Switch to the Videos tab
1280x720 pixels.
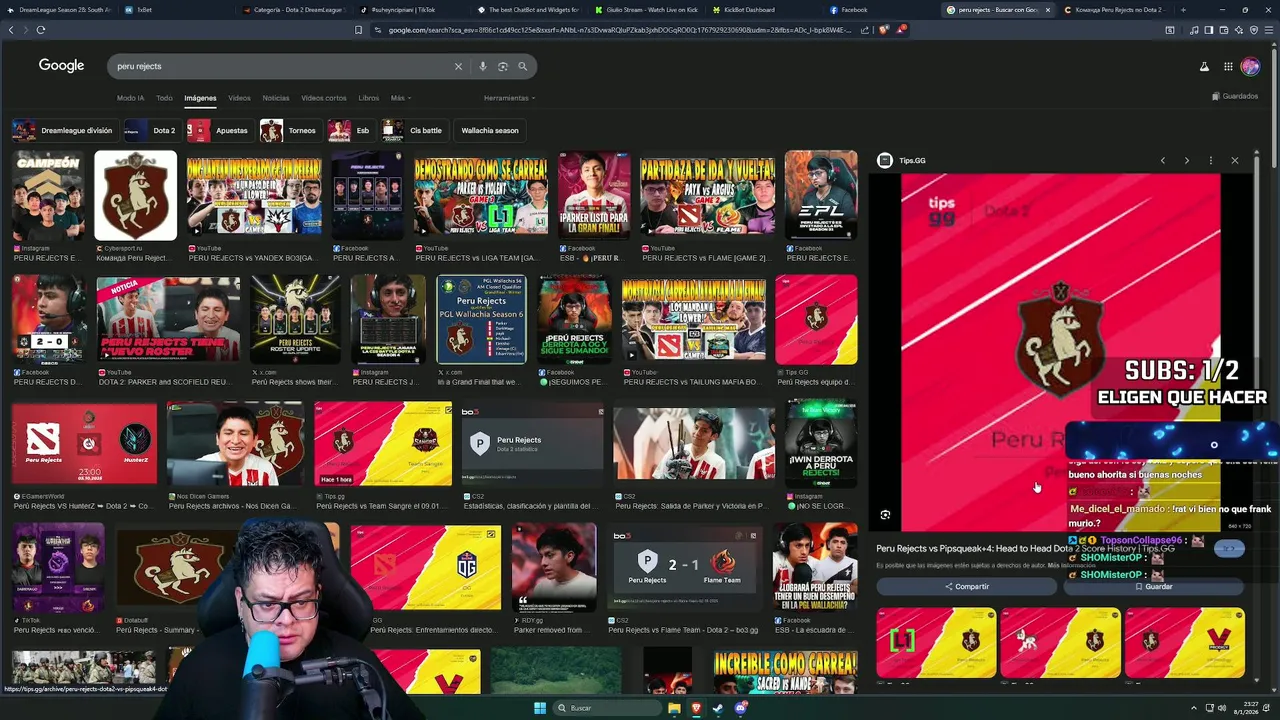(239, 98)
